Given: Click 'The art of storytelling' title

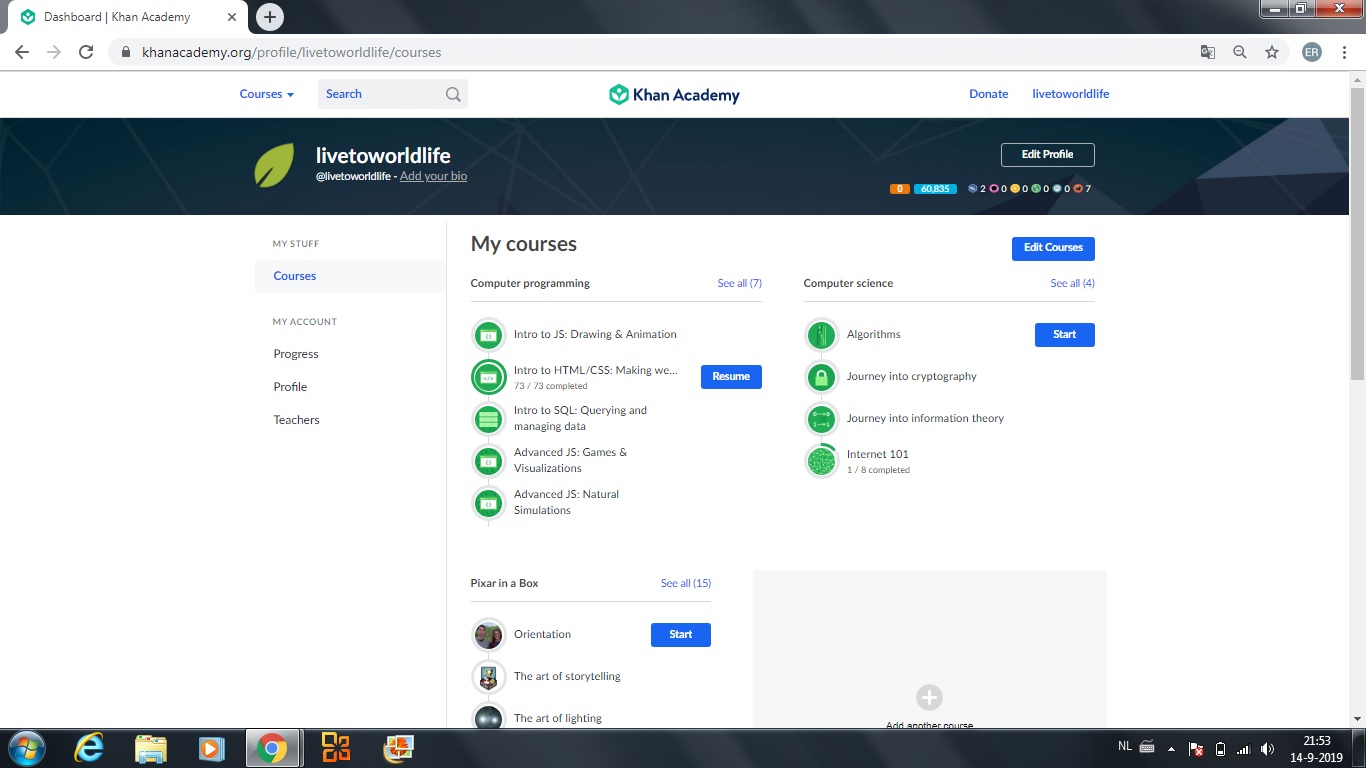Looking at the screenshot, I should coord(567,677).
